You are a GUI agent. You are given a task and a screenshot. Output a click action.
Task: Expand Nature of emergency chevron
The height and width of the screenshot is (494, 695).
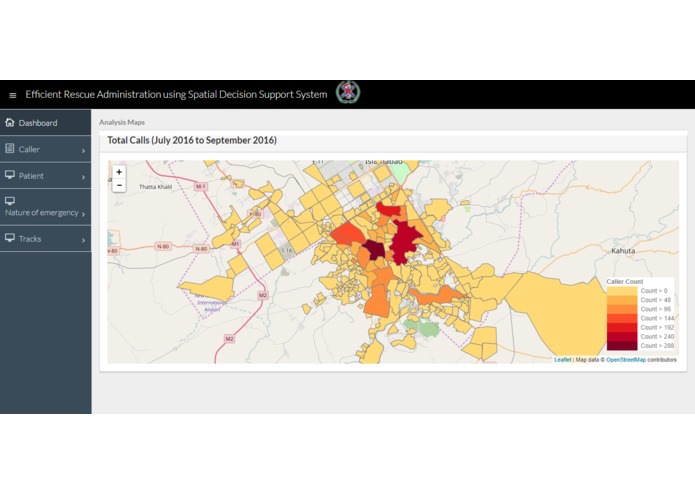pyautogui.click(x=83, y=214)
